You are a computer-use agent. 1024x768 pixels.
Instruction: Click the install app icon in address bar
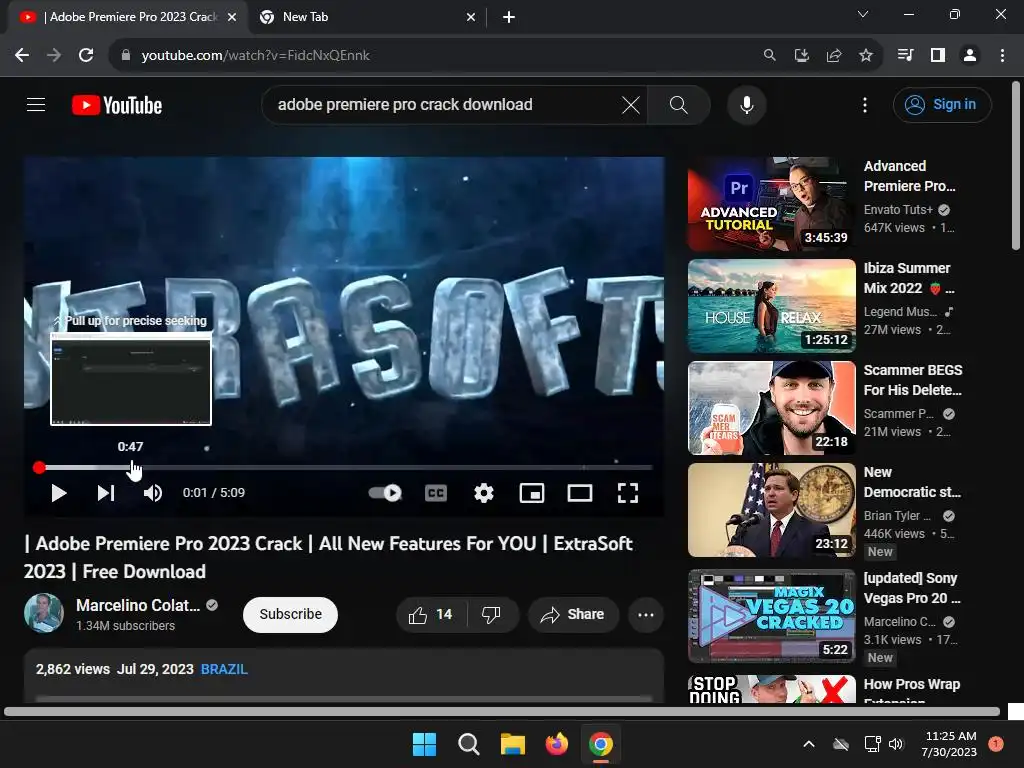point(801,56)
